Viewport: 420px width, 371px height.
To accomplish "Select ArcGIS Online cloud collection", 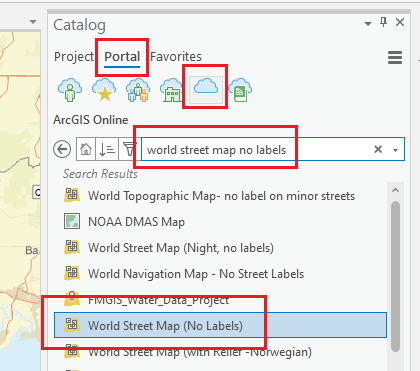I will tap(206, 89).
